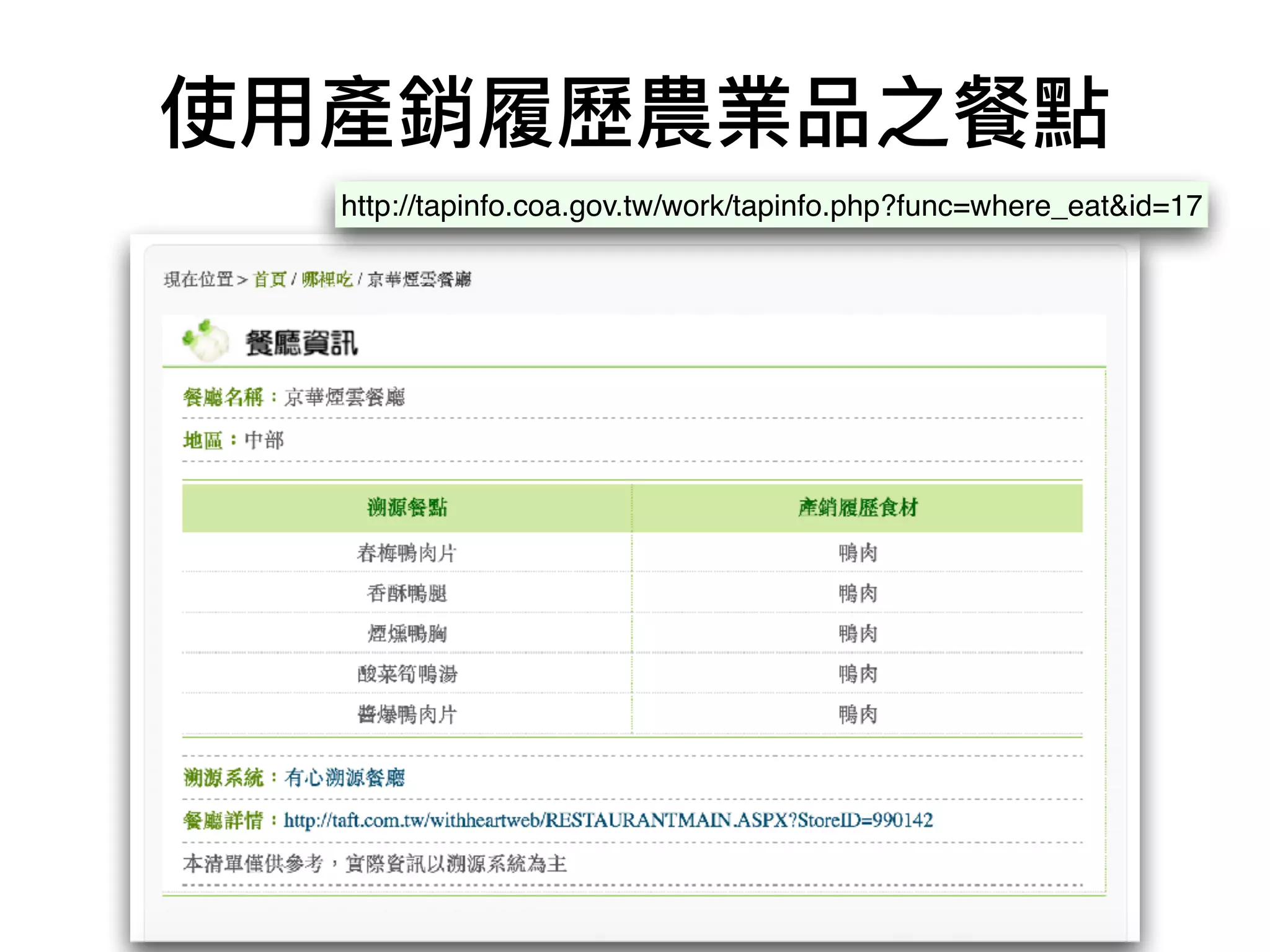
Task: Click the 有心溯源餐廳 link
Action: click(x=344, y=777)
